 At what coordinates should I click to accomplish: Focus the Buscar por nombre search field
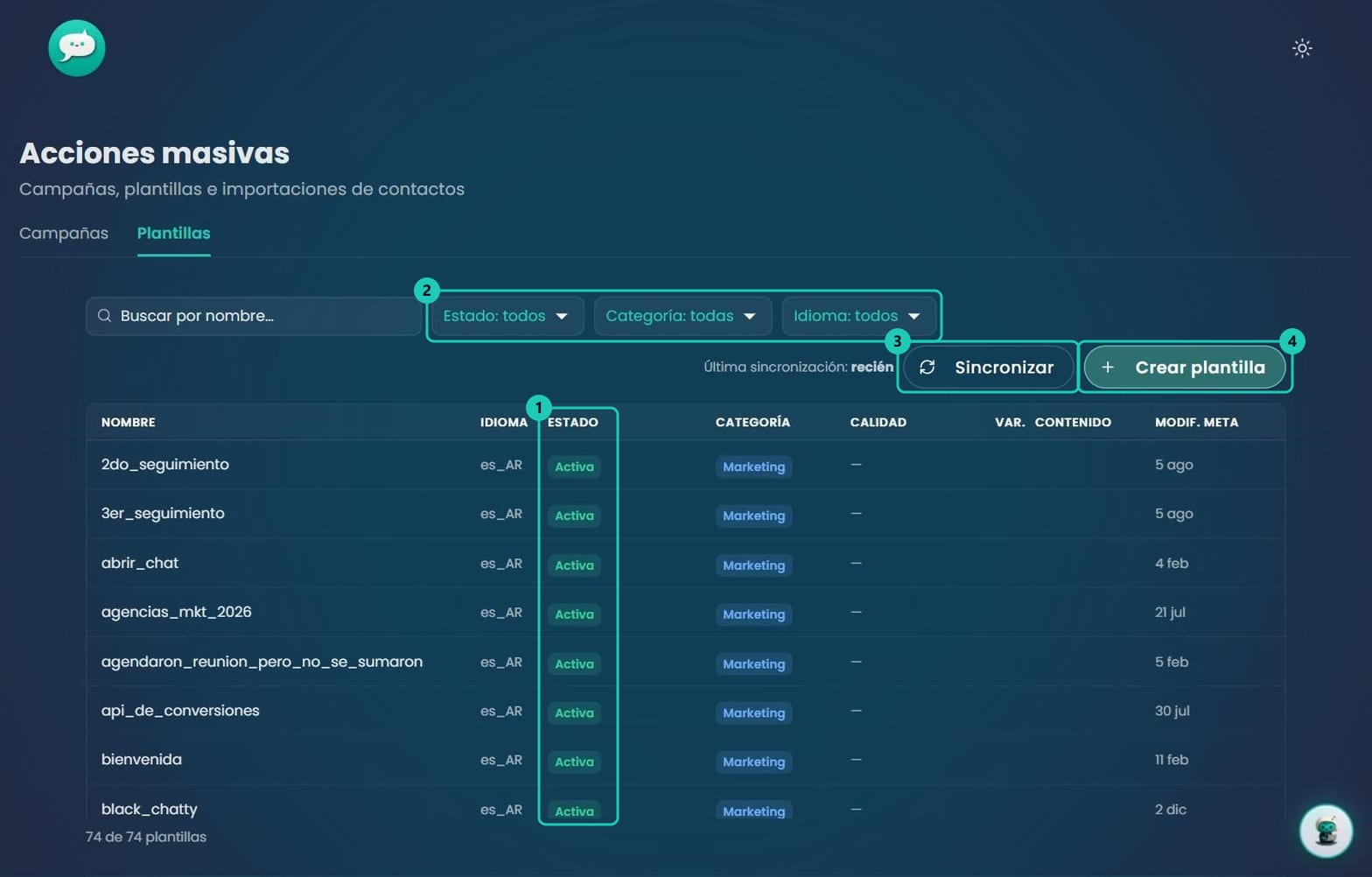click(x=254, y=316)
